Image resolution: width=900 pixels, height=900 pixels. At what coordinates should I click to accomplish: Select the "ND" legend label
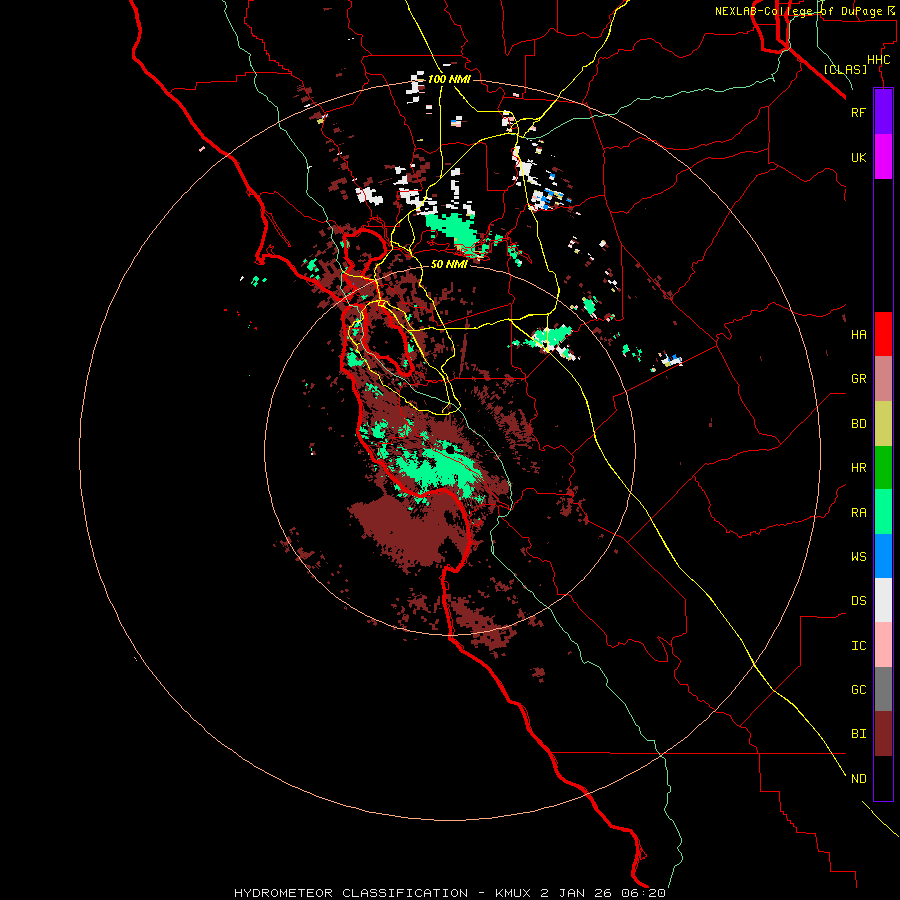coord(858,779)
